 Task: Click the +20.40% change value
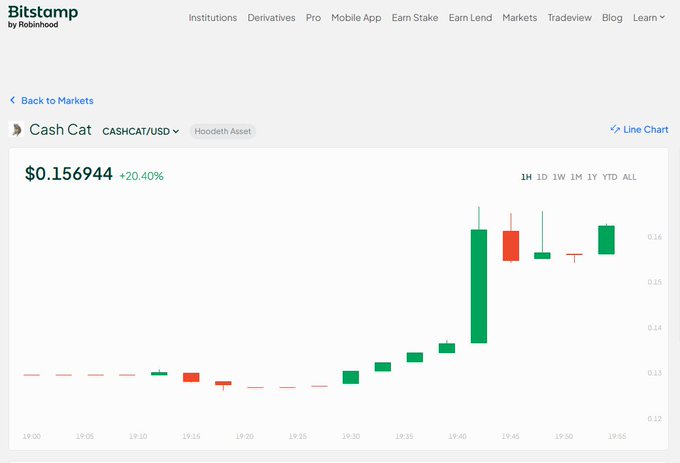tap(141, 176)
